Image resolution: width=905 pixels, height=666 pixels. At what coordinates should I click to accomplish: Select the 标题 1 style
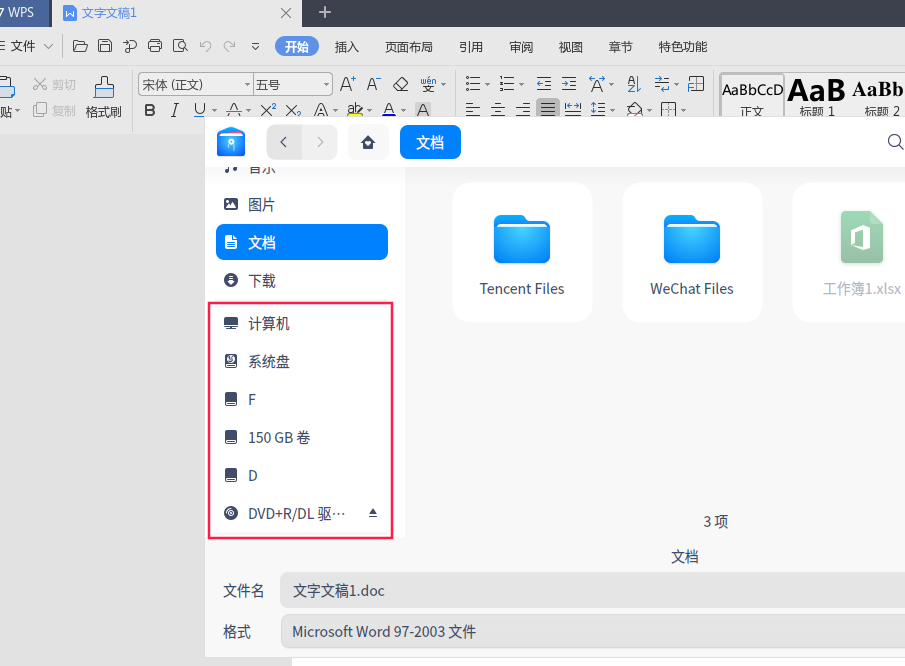pyautogui.click(x=817, y=96)
